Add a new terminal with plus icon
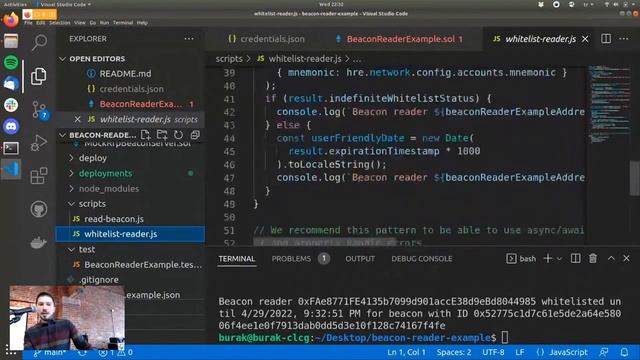The width and height of the screenshot is (640, 360). (548, 258)
